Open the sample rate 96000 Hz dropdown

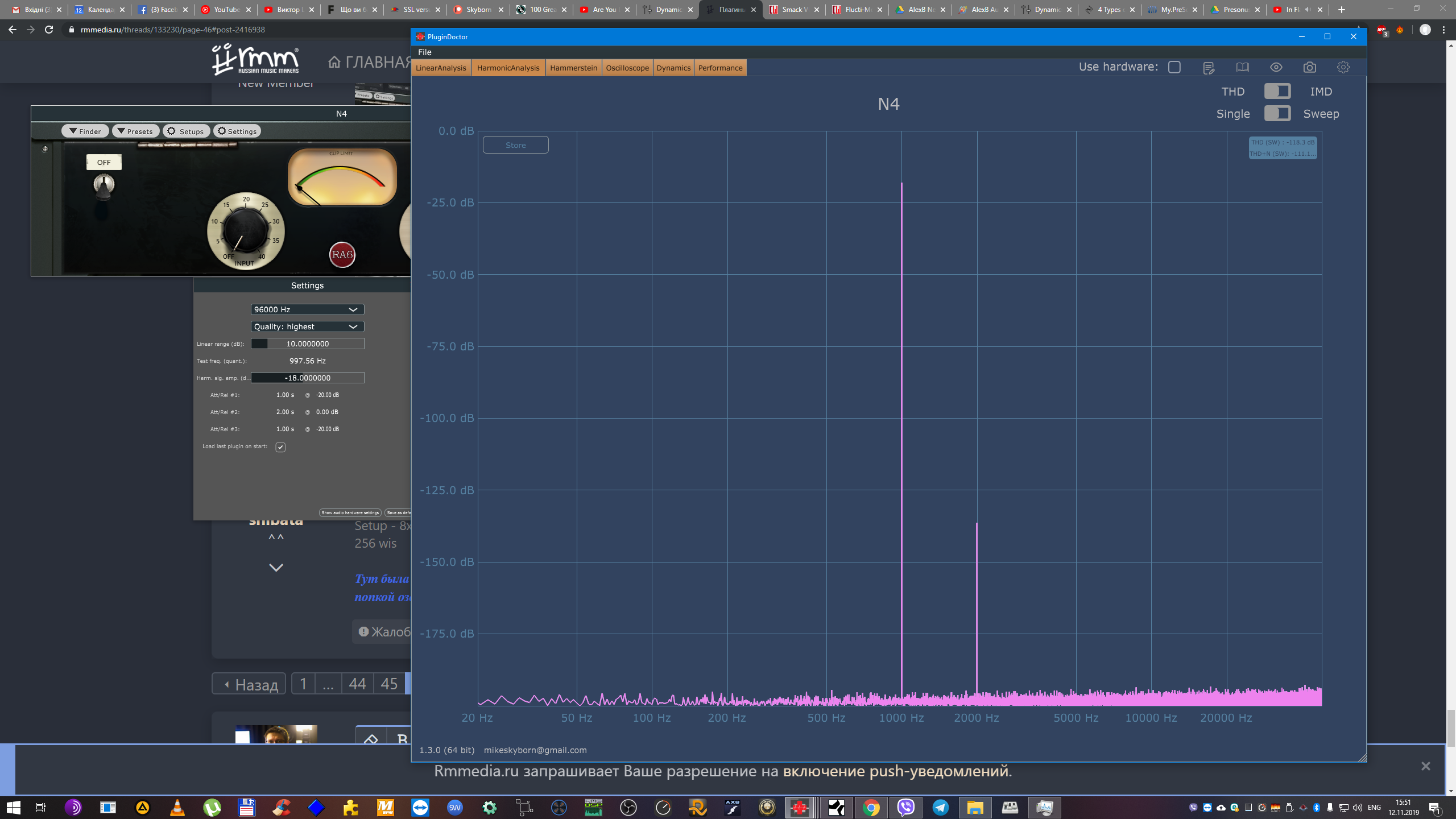click(x=307, y=309)
